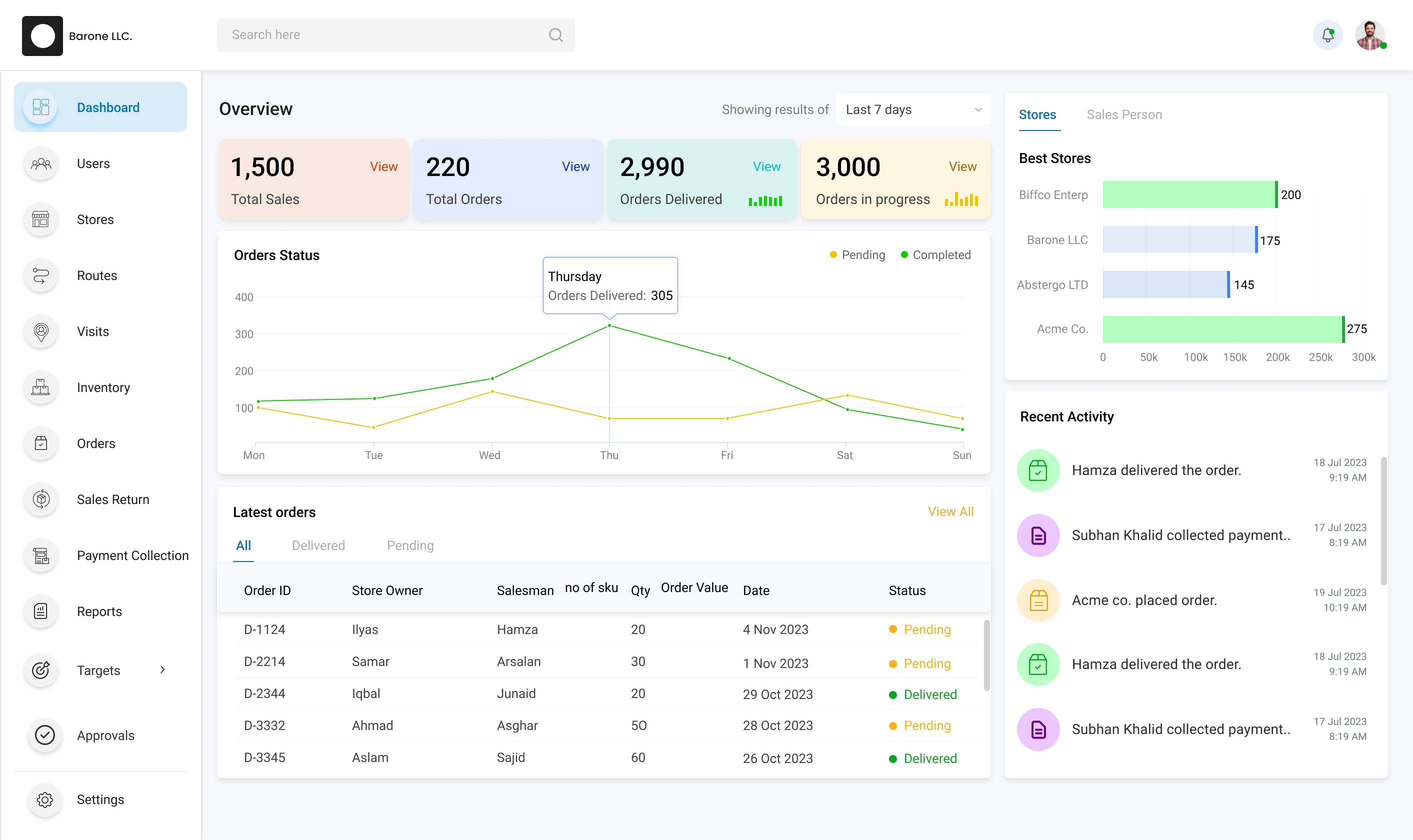The image size is (1413, 840).
Task: Click the Routes sidebar icon
Action: point(40,275)
